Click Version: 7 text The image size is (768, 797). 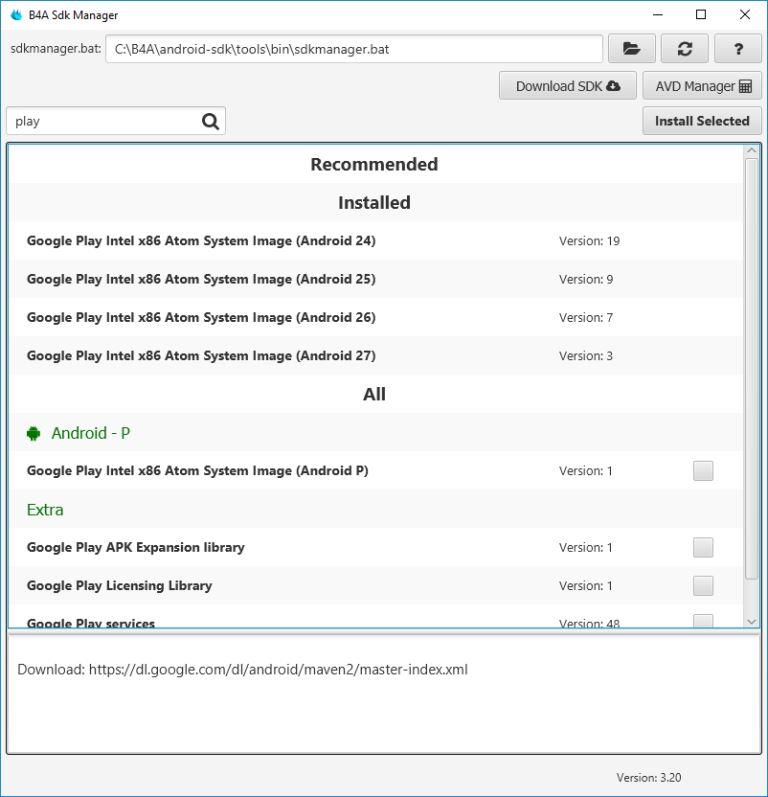586,317
